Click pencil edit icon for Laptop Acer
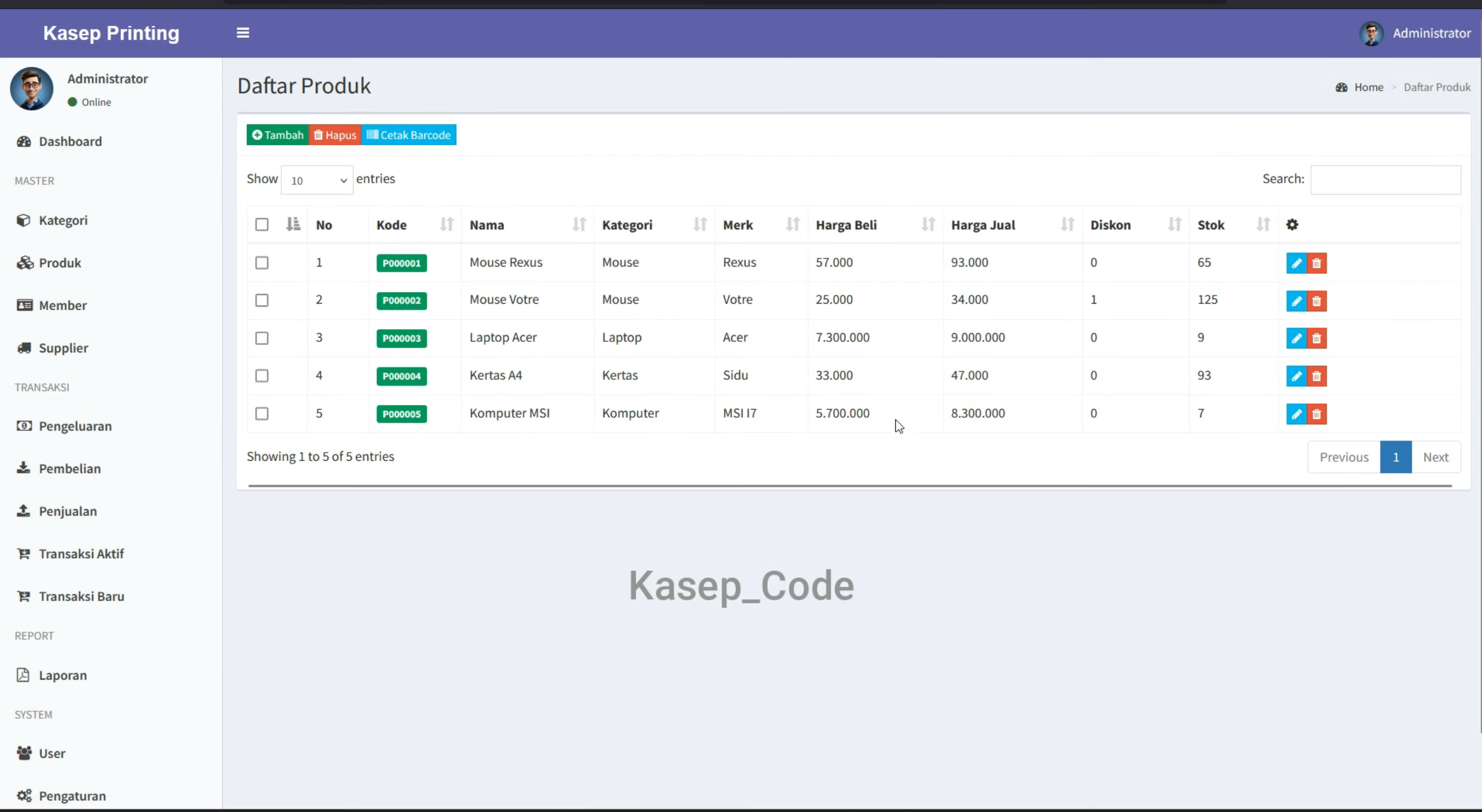The width and height of the screenshot is (1482, 812). click(1296, 338)
